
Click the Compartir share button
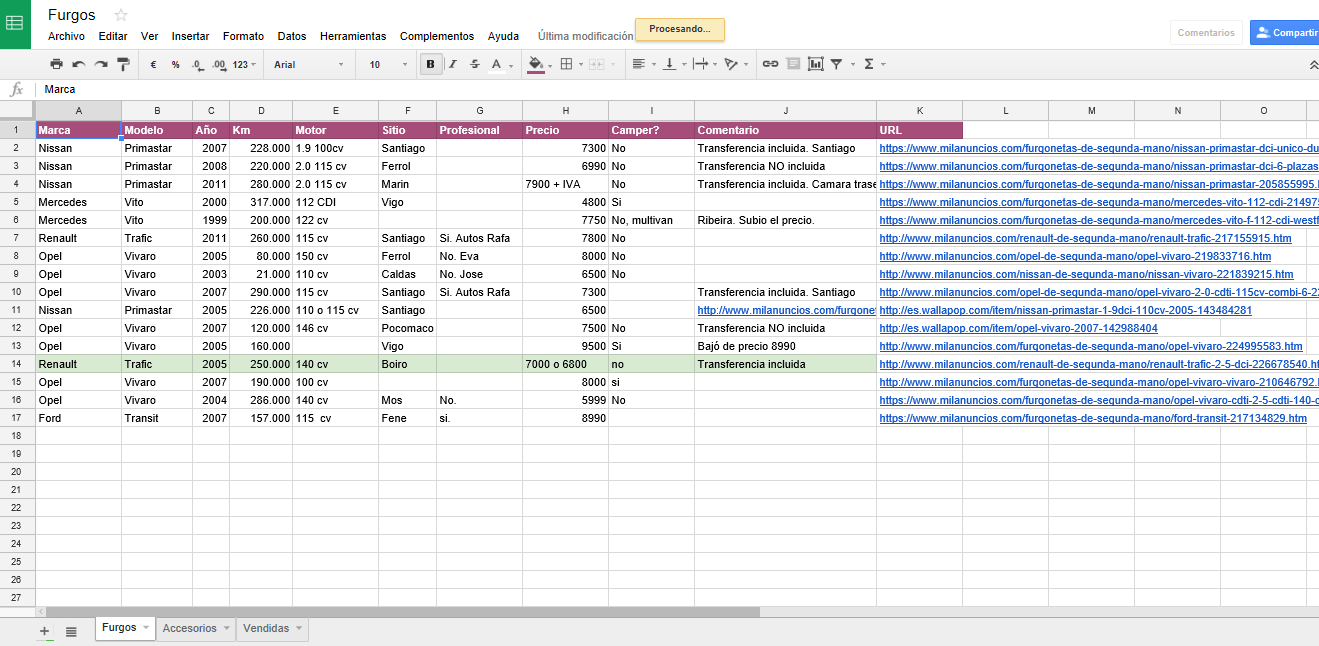1285,33
